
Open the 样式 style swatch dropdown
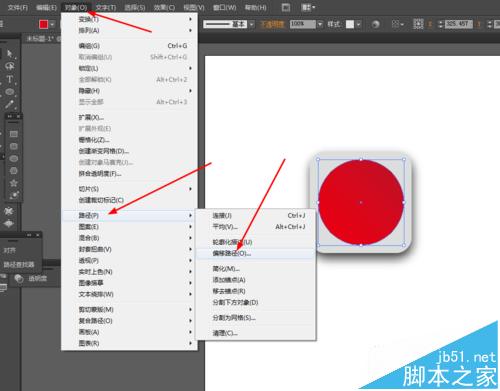click(358, 24)
